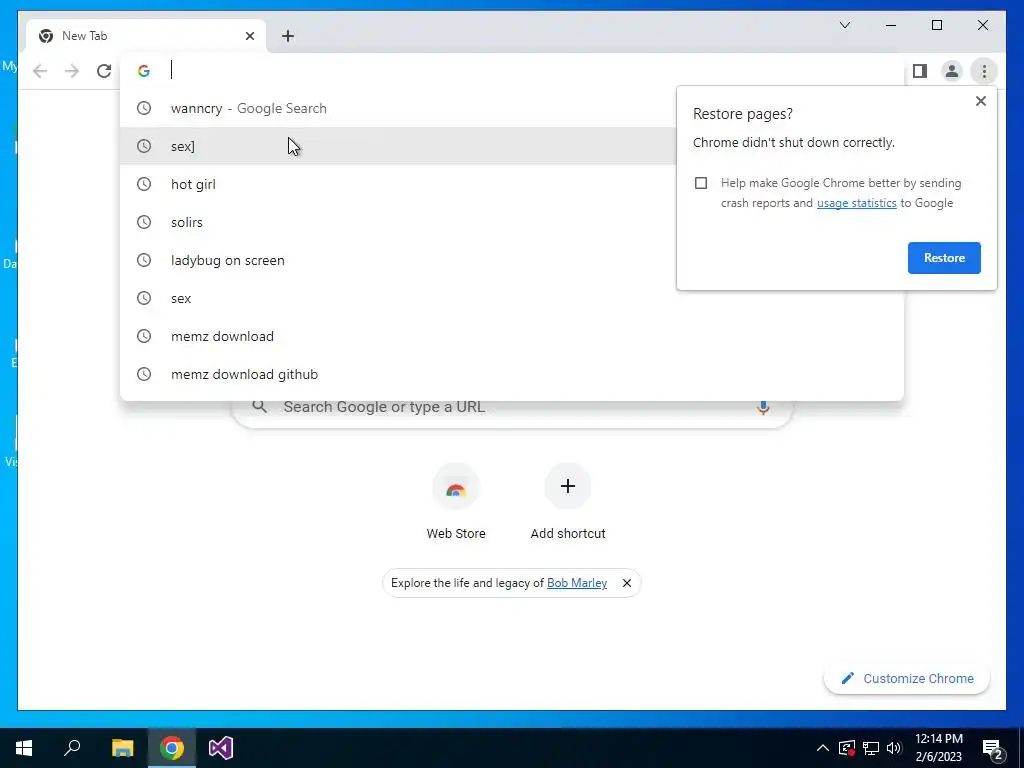Click the Restore button
Image resolution: width=1024 pixels, height=768 pixels.
point(944,258)
